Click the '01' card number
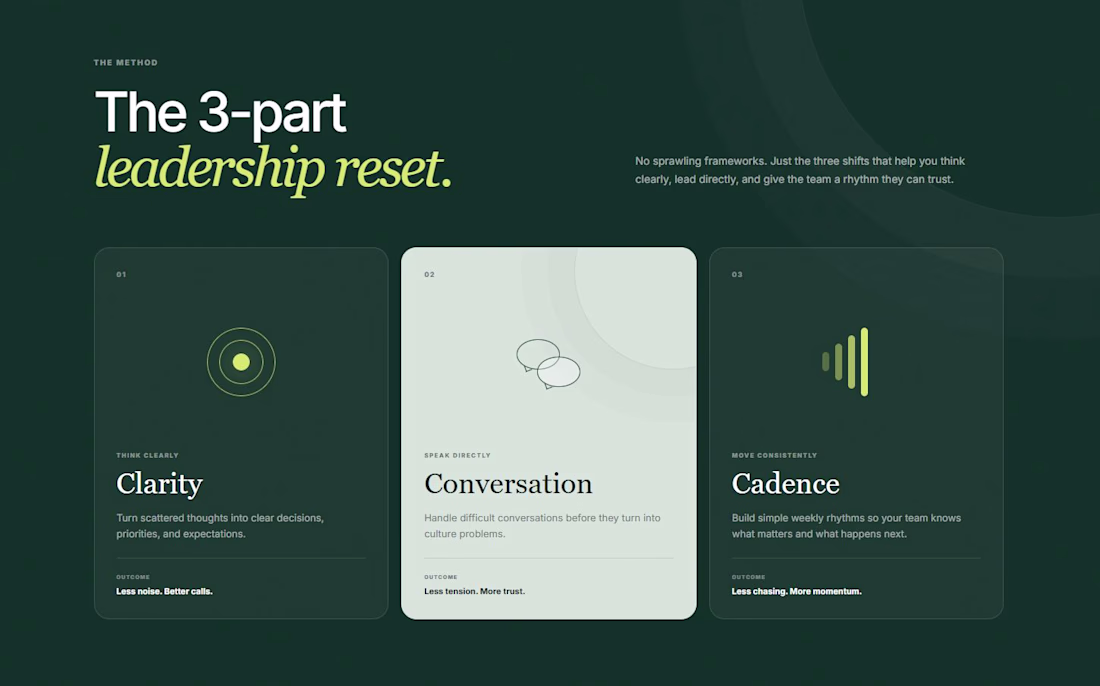The height and width of the screenshot is (686, 1100). coord(121,274)
